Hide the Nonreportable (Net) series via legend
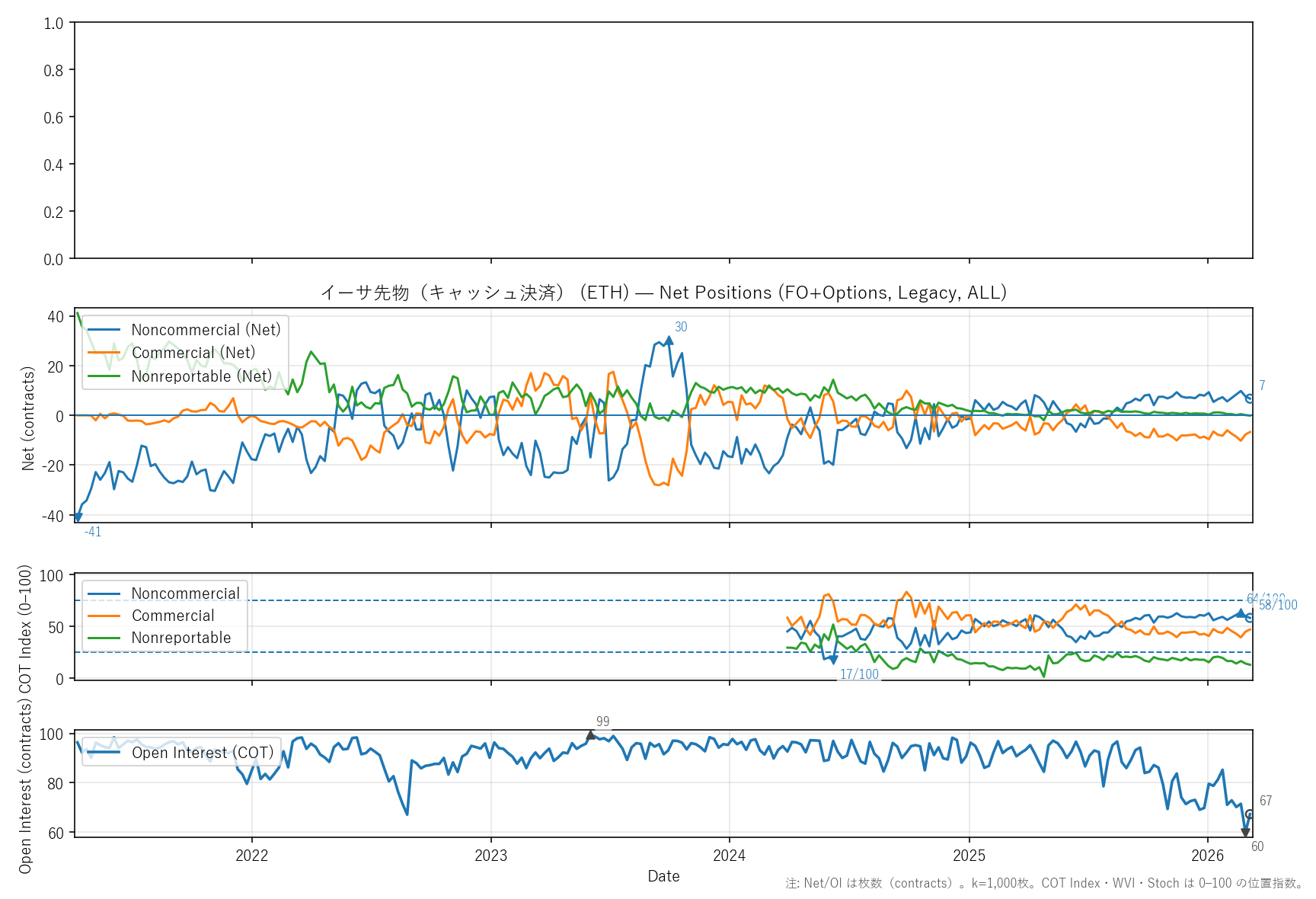 tap(201, 376)
